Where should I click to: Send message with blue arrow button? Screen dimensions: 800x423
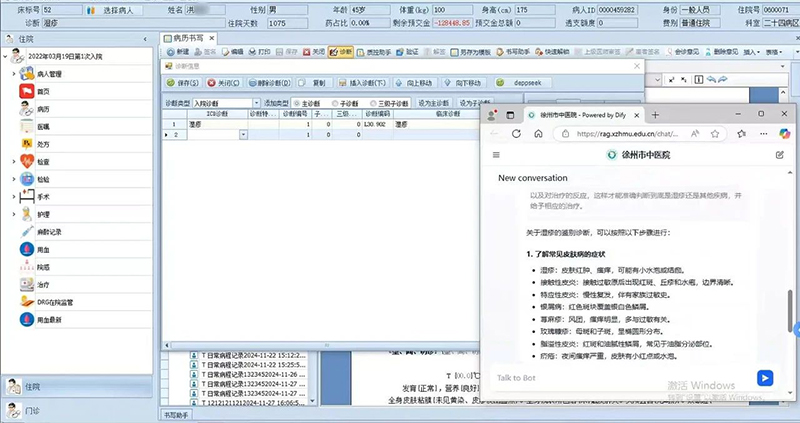[765, 377]
